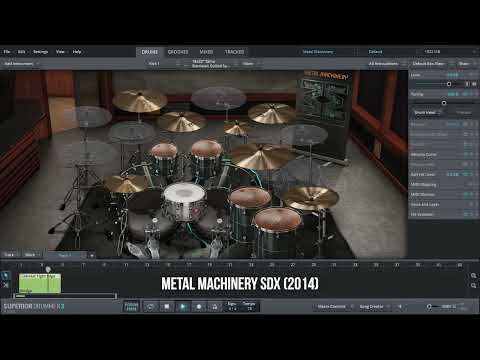Toggle the solo button beside Level slider
480x360 pixels.
(467, 84)
